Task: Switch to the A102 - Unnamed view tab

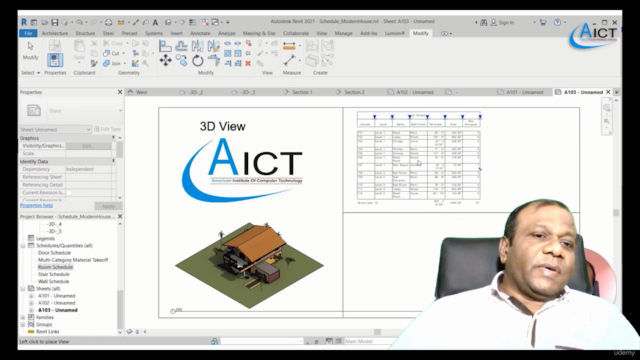Action: pos(415,92)
